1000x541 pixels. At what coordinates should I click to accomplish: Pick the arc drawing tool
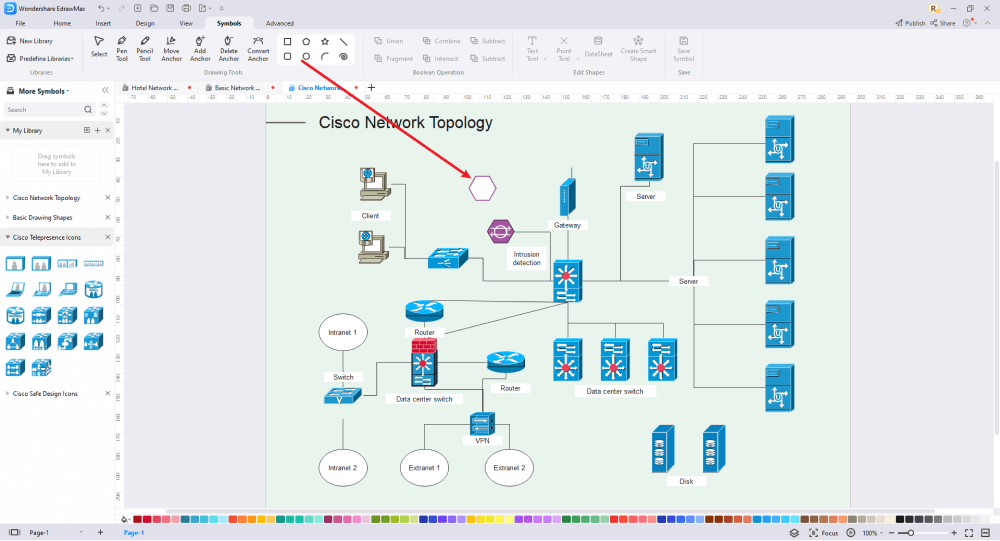click(325, 57)
